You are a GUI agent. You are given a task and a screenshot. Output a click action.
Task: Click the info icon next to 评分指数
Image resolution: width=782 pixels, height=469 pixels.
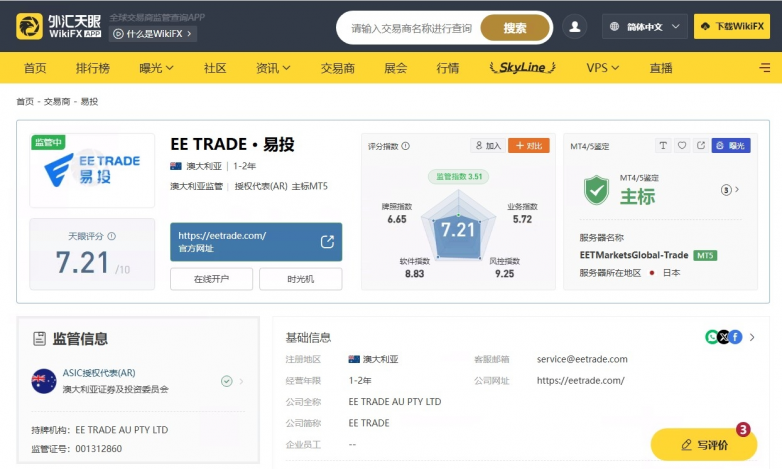pyautogui.click(x=405, y=146)
